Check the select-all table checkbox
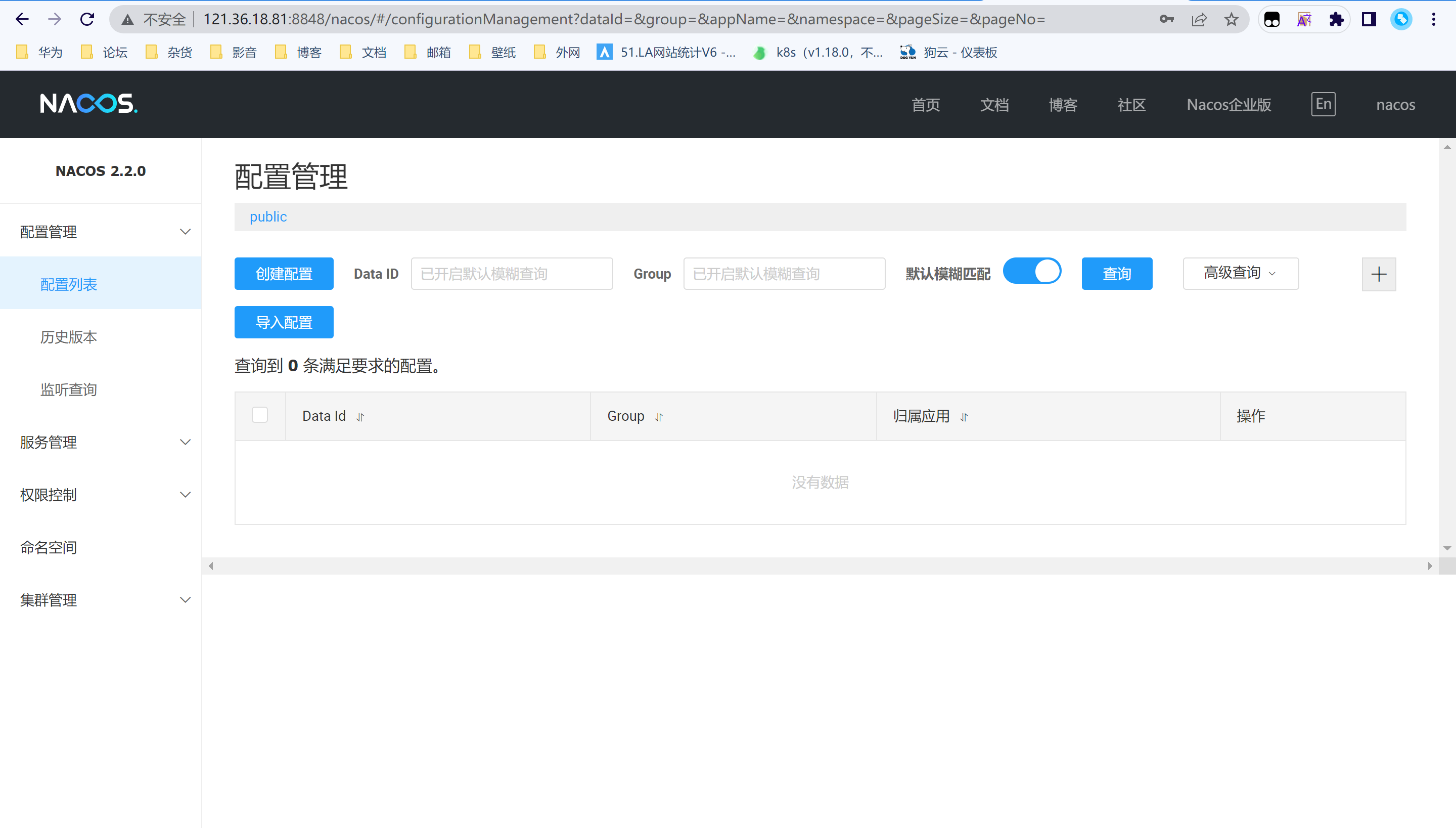The image size is (1456, 828). click(260, 415)
